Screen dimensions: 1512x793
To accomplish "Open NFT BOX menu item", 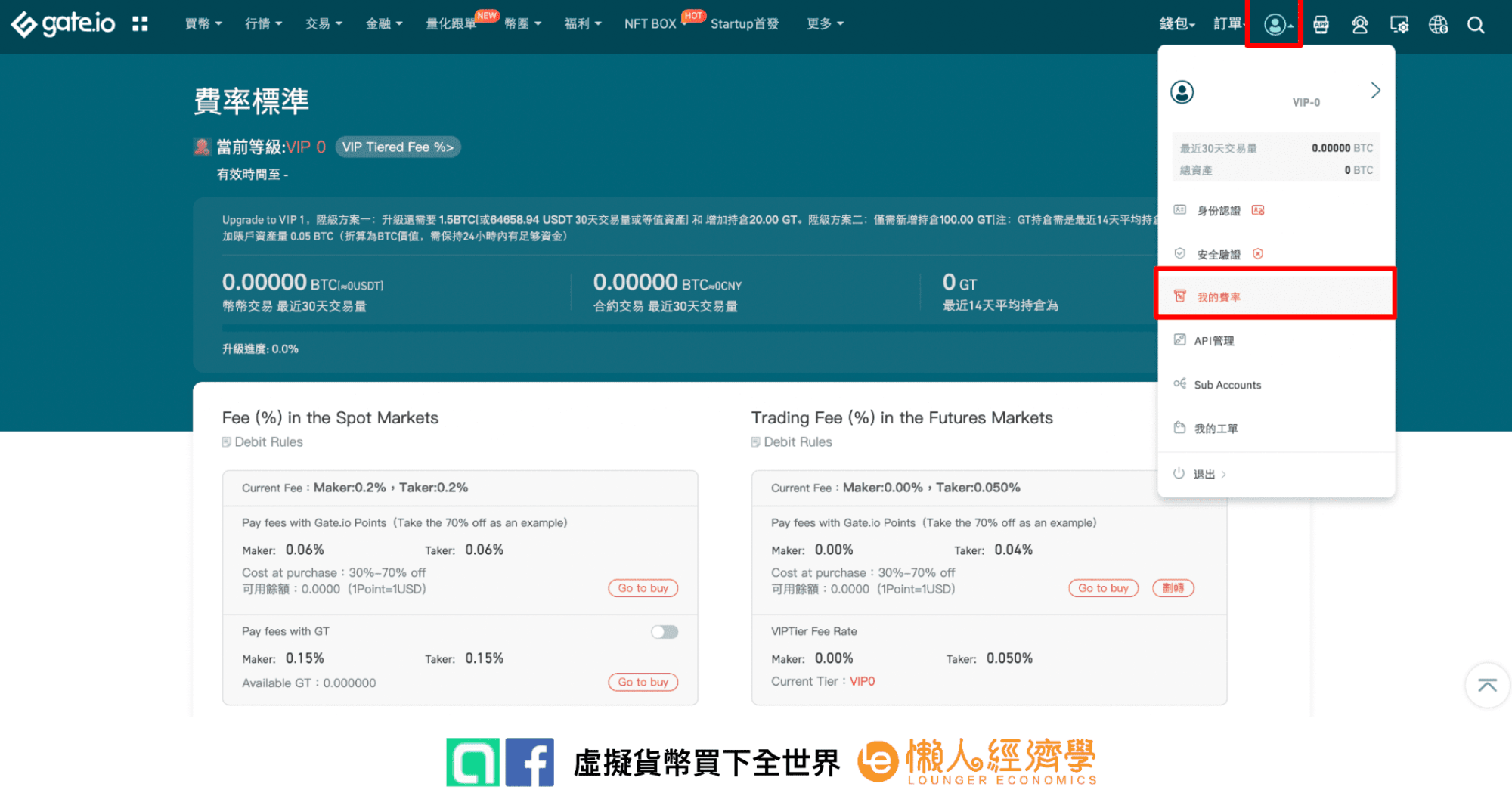I will [651, 24].
